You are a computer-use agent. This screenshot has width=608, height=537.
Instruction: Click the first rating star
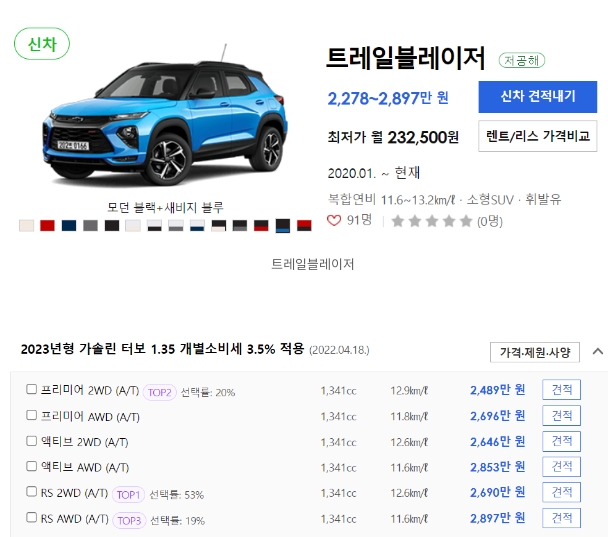(x=397, y=221)
